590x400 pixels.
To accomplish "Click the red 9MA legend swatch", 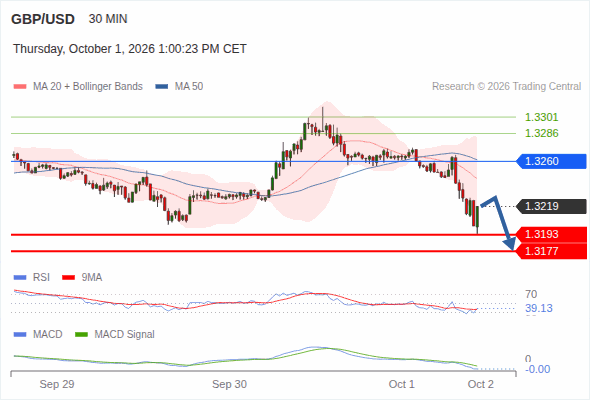I will point(68,278).
